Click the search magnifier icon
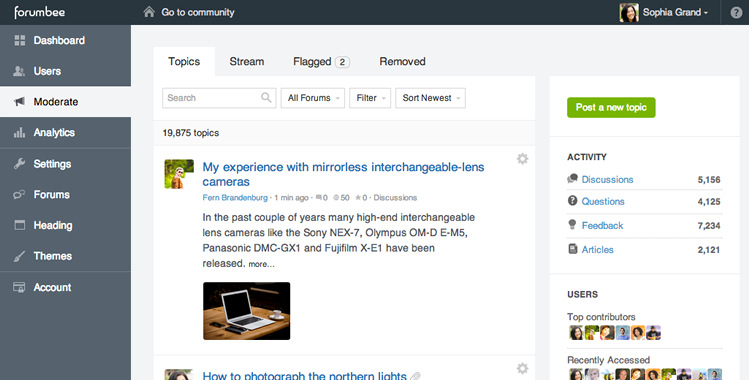This screenshot has height=380, width=749. pyautogui.click(x=266, y=98)
